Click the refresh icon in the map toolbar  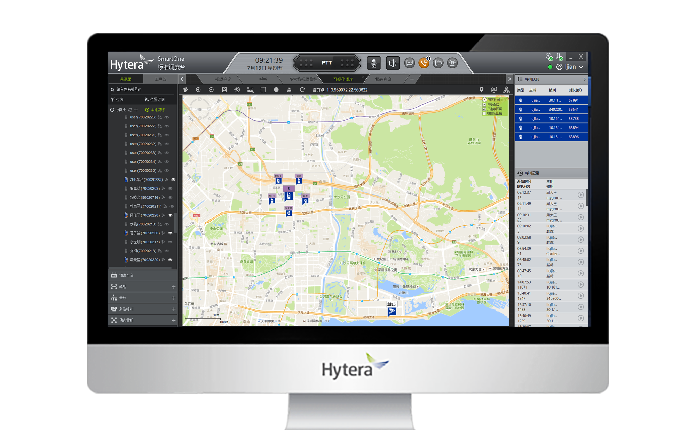click(x=302, y=90)
